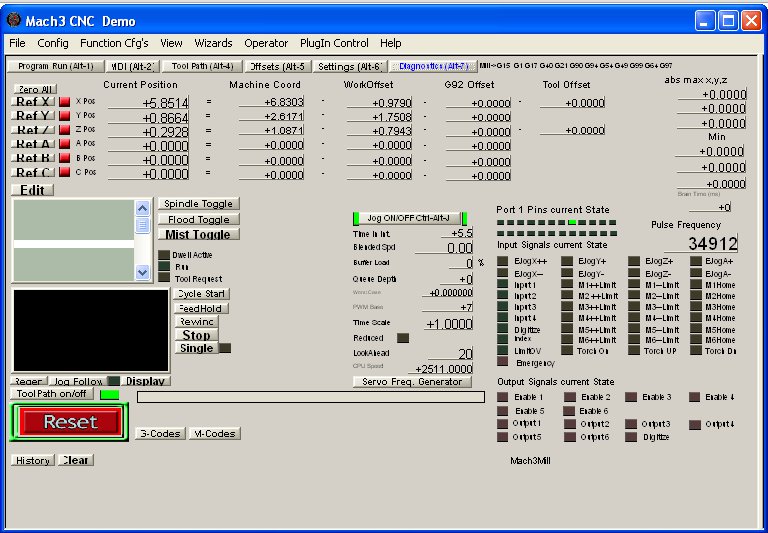The width and height of the screenshot is (768, 533).
Task: Click the scroll down arrow in G-code list
Action: [x=142, y=272]
